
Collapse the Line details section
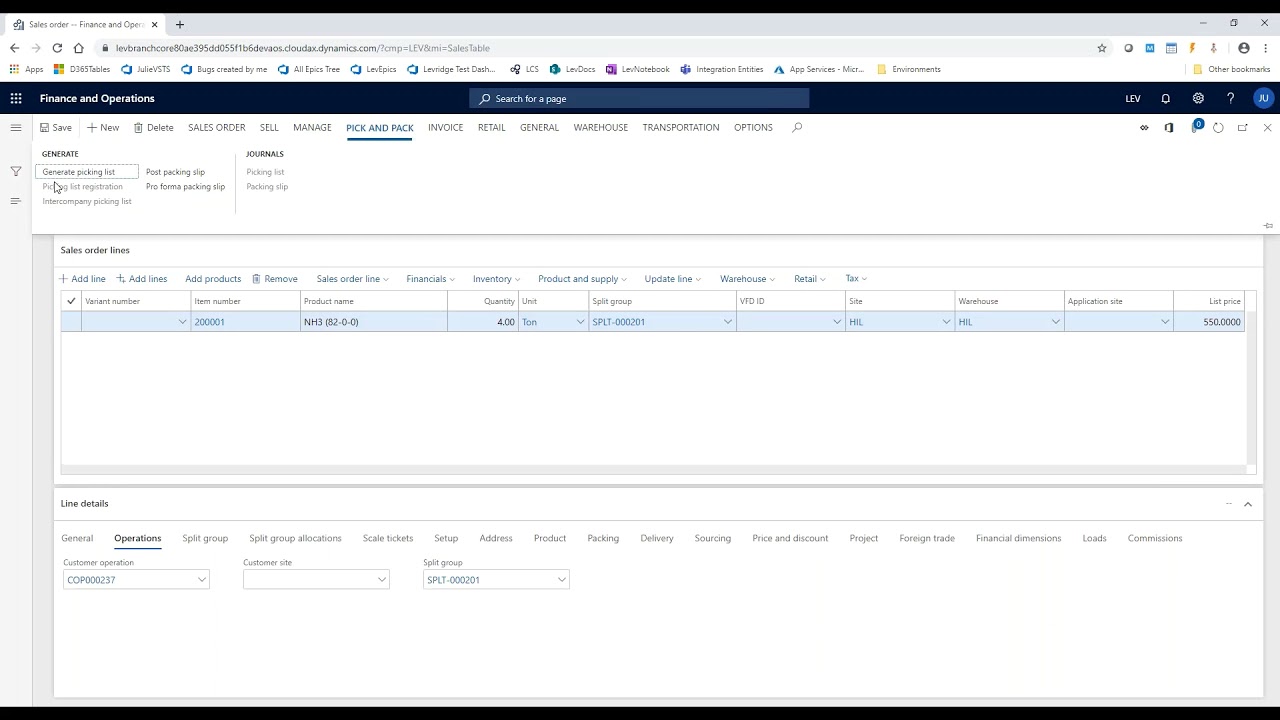pyautogui.click(x=1248, y=504)
